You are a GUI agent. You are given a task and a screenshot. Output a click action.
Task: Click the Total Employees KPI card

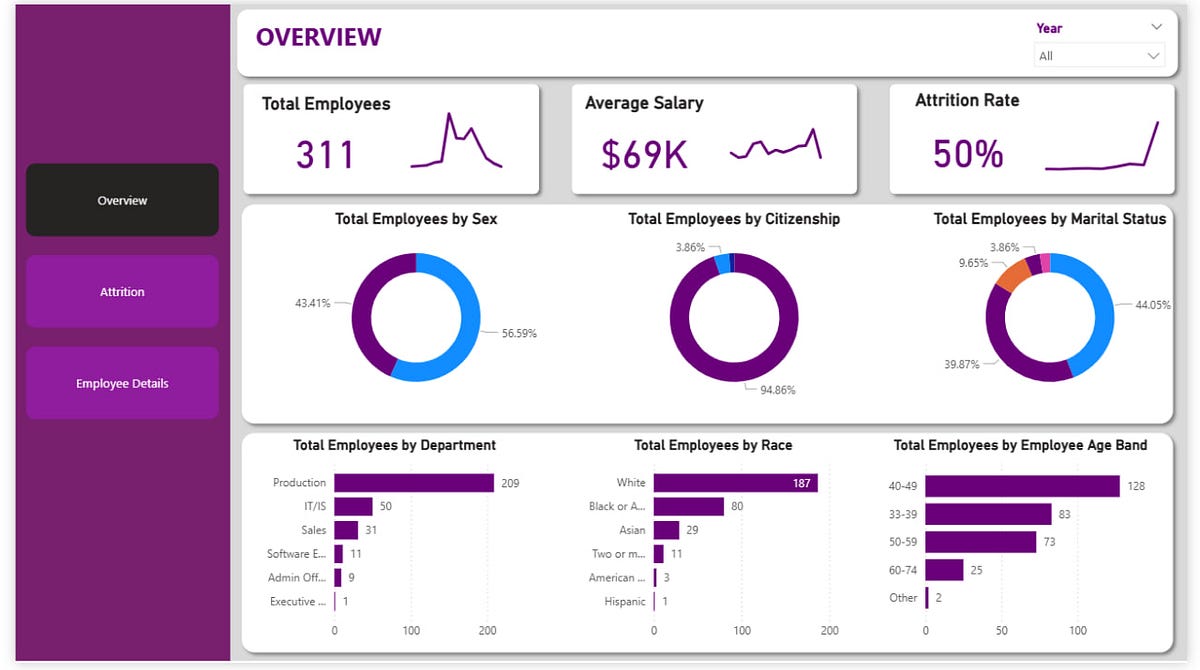tap(390, 138)
